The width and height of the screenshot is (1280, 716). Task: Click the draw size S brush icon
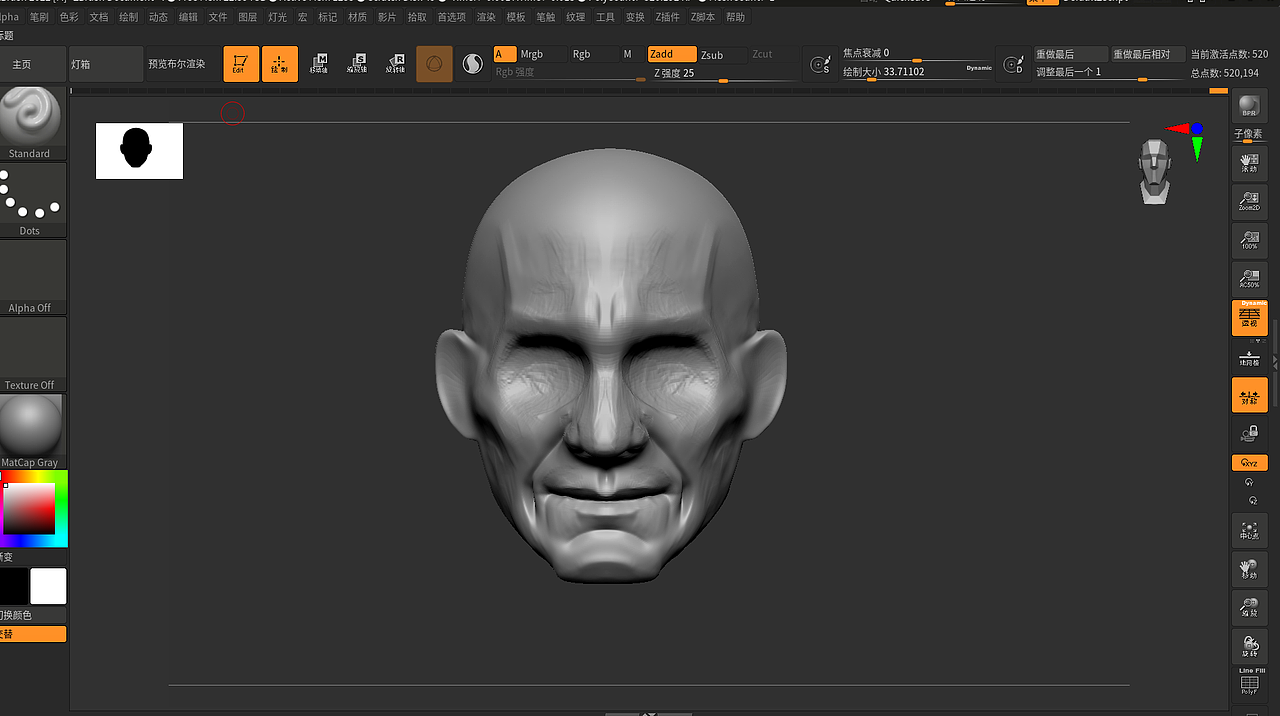click(x=820, y=64)
